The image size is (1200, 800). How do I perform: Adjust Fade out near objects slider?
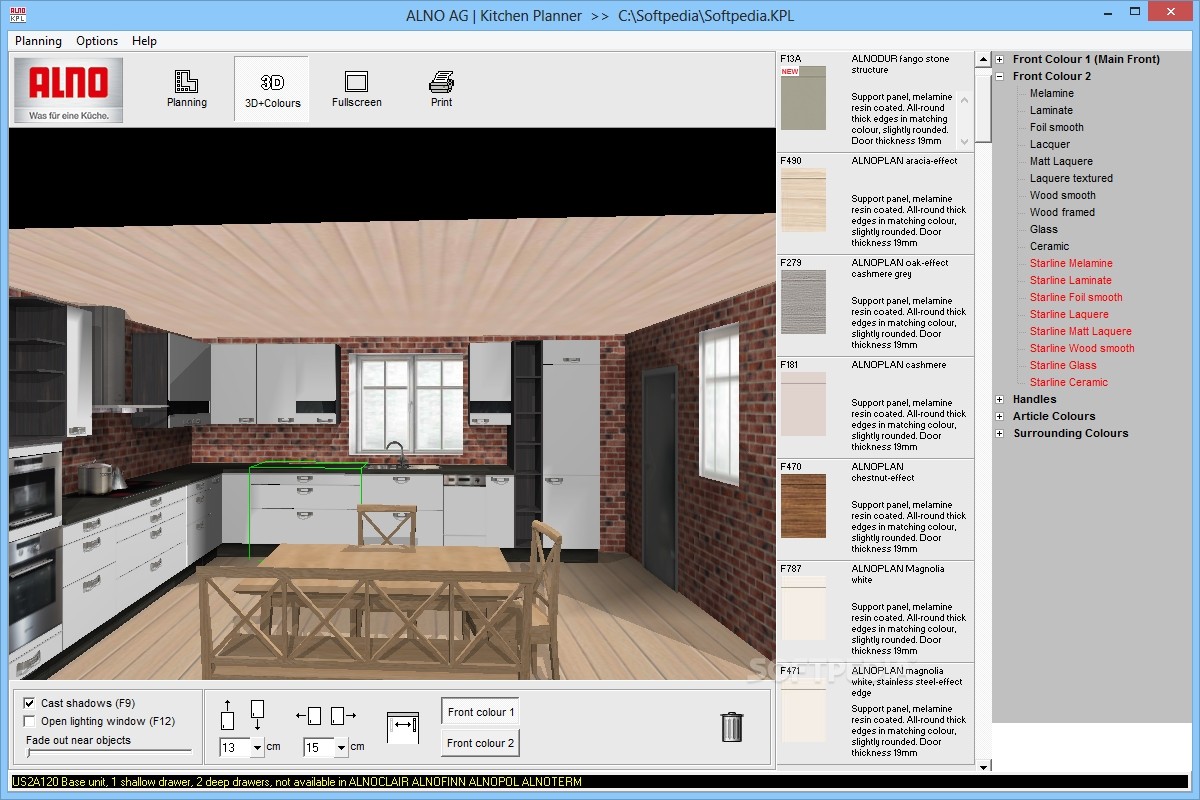[x=108, y=751]
